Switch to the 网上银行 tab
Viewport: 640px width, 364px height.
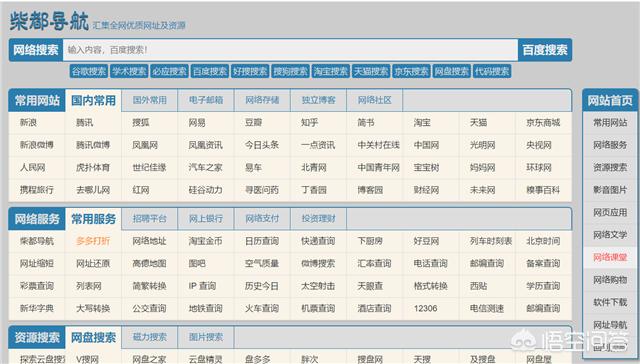click(206, 219)
